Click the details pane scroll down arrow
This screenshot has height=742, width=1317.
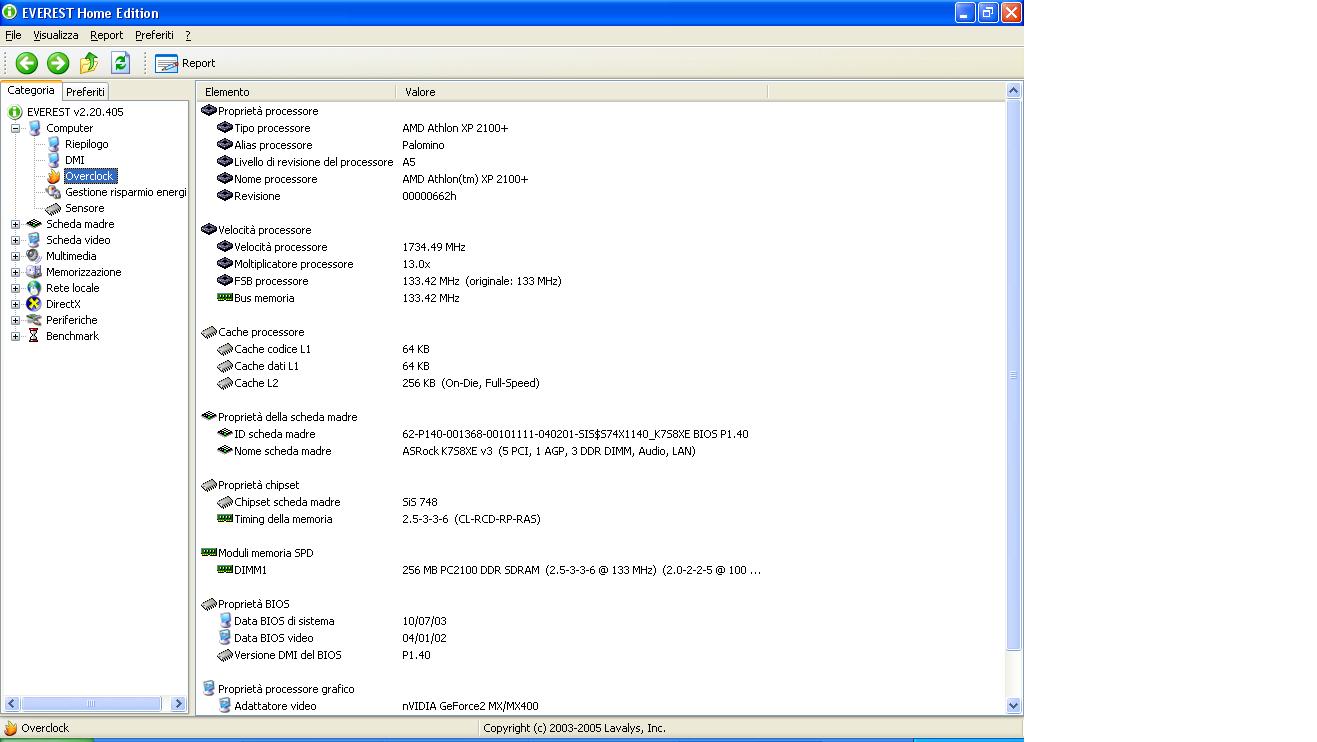[1013, 705]
